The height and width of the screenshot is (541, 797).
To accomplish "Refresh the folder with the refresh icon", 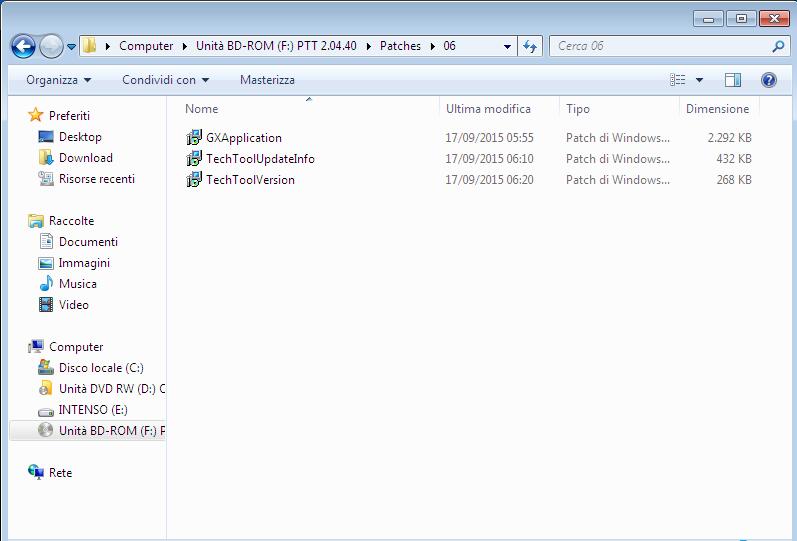I will click(530, 46).
